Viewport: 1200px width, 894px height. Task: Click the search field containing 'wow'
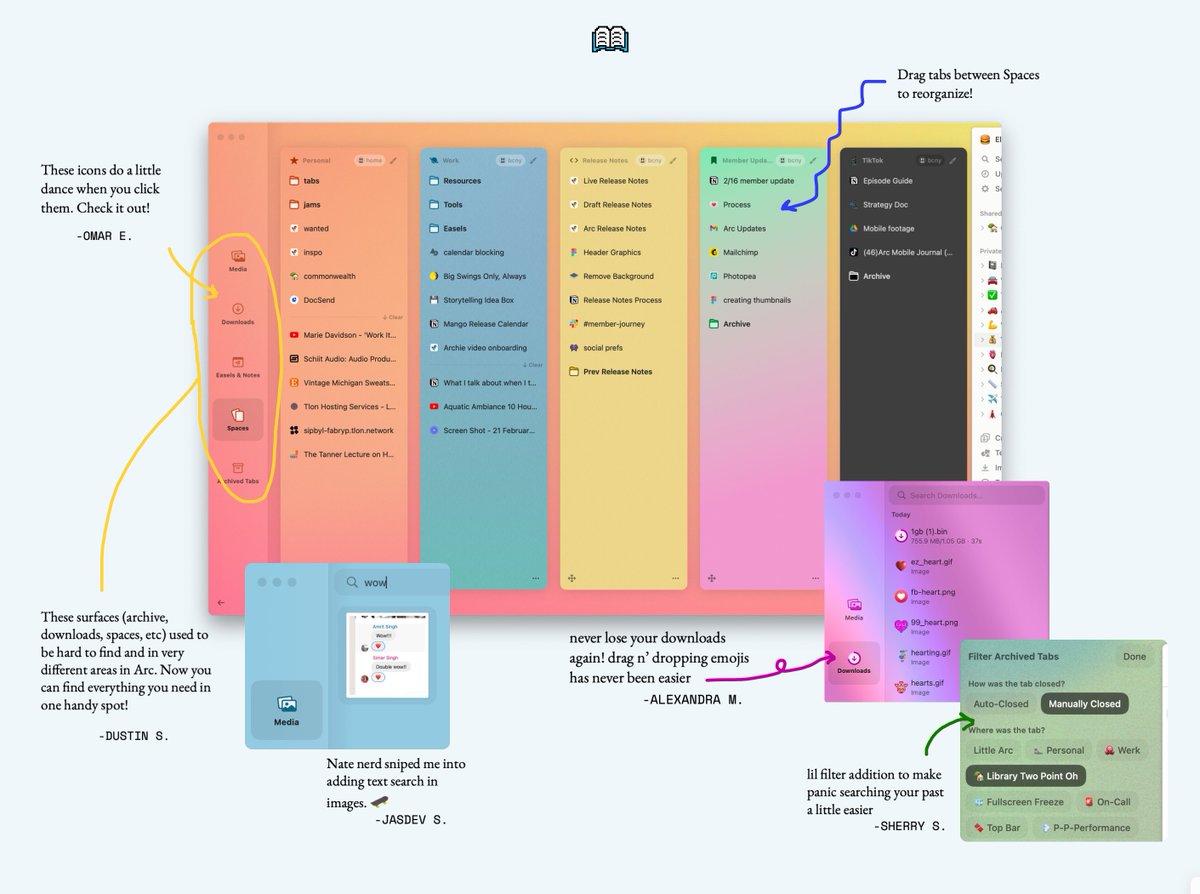pyautogui.click(x=392, y=583)
